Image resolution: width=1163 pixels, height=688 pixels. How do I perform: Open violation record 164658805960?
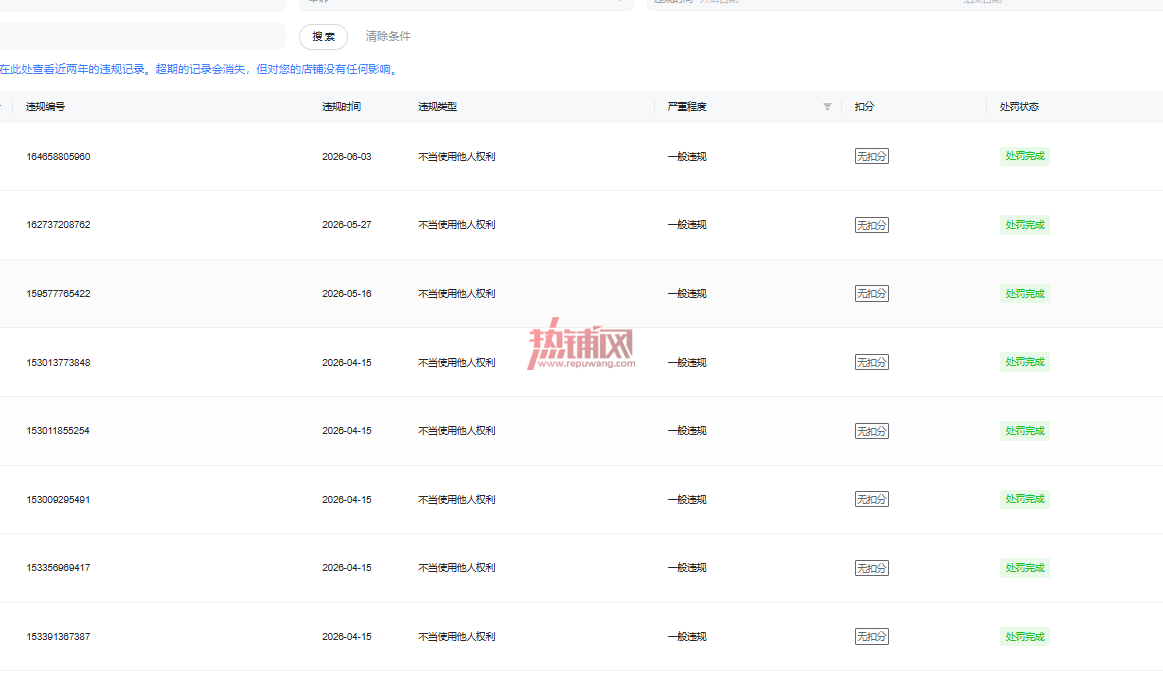click(x=59, y=156)
